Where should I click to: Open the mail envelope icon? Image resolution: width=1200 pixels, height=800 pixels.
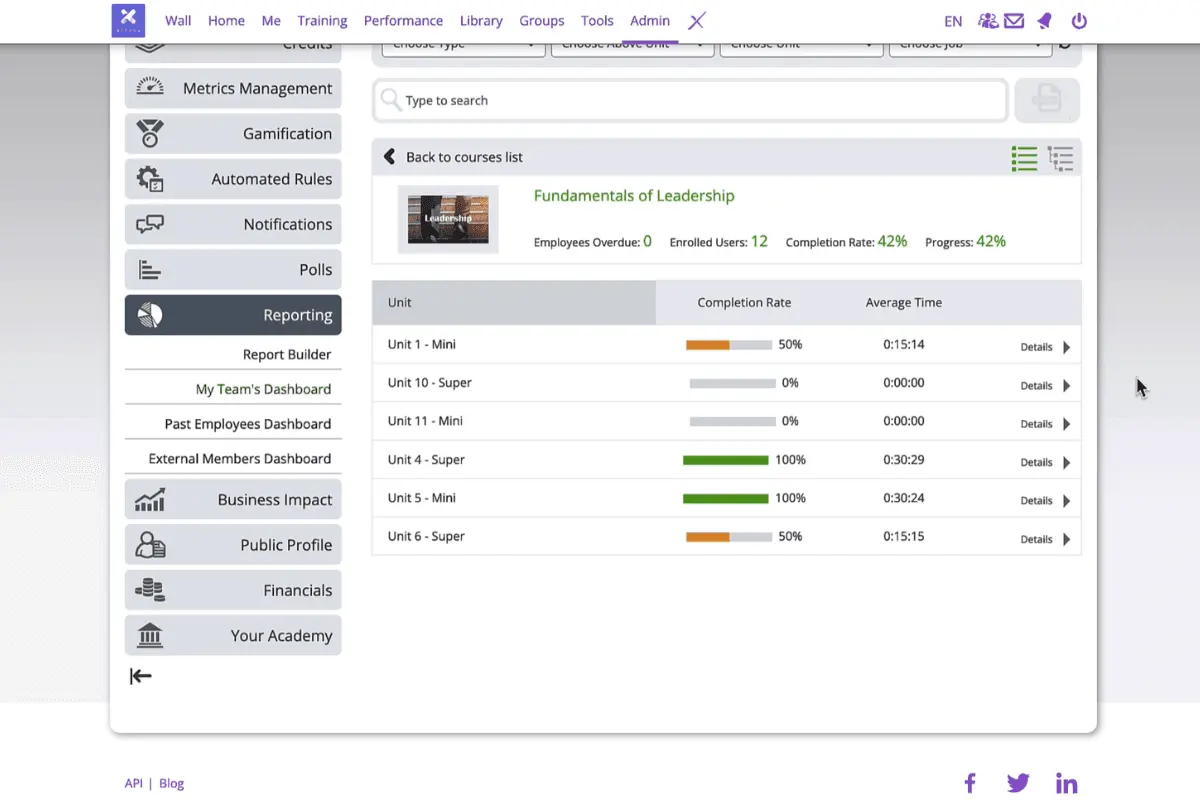(x=1014, y=20)
